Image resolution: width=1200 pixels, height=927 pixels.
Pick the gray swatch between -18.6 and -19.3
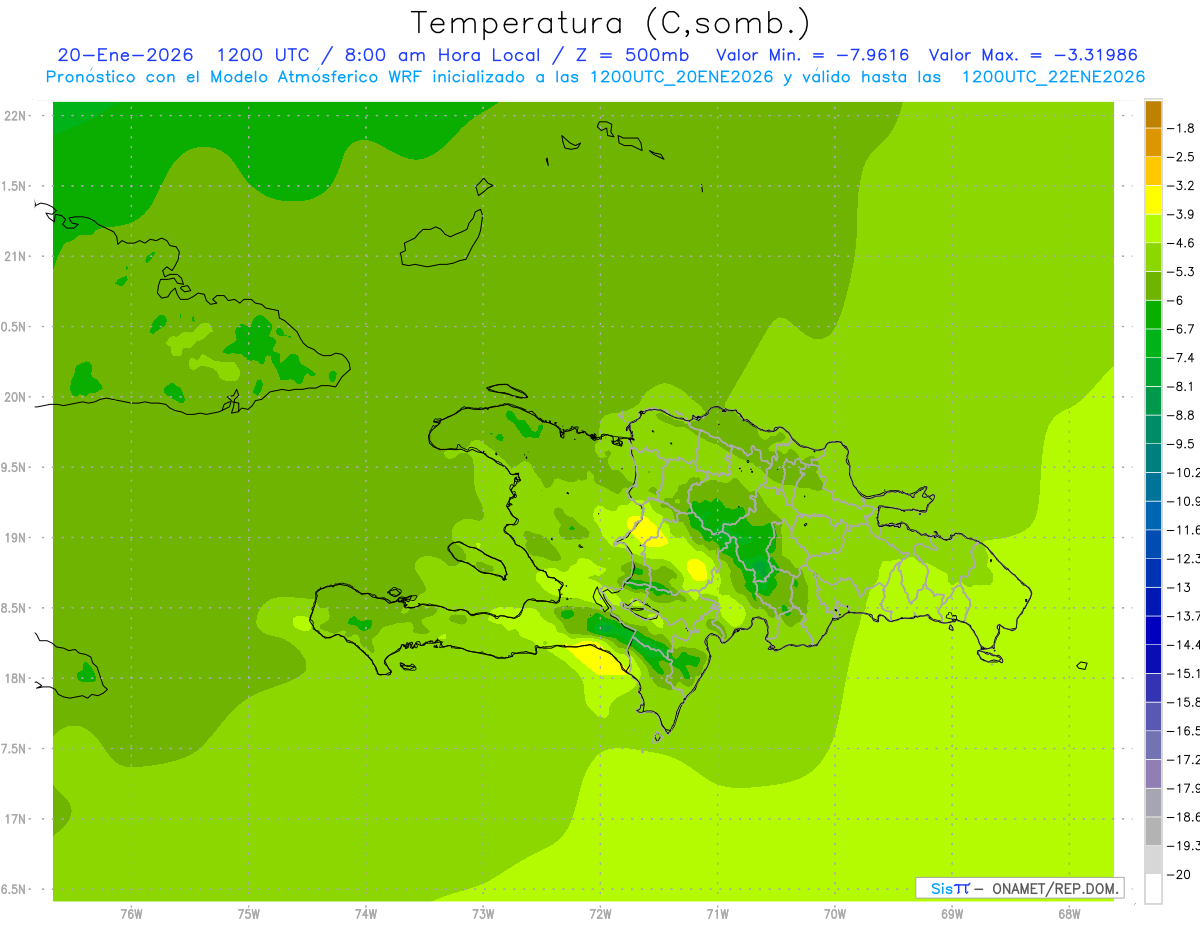(1153, 831)
